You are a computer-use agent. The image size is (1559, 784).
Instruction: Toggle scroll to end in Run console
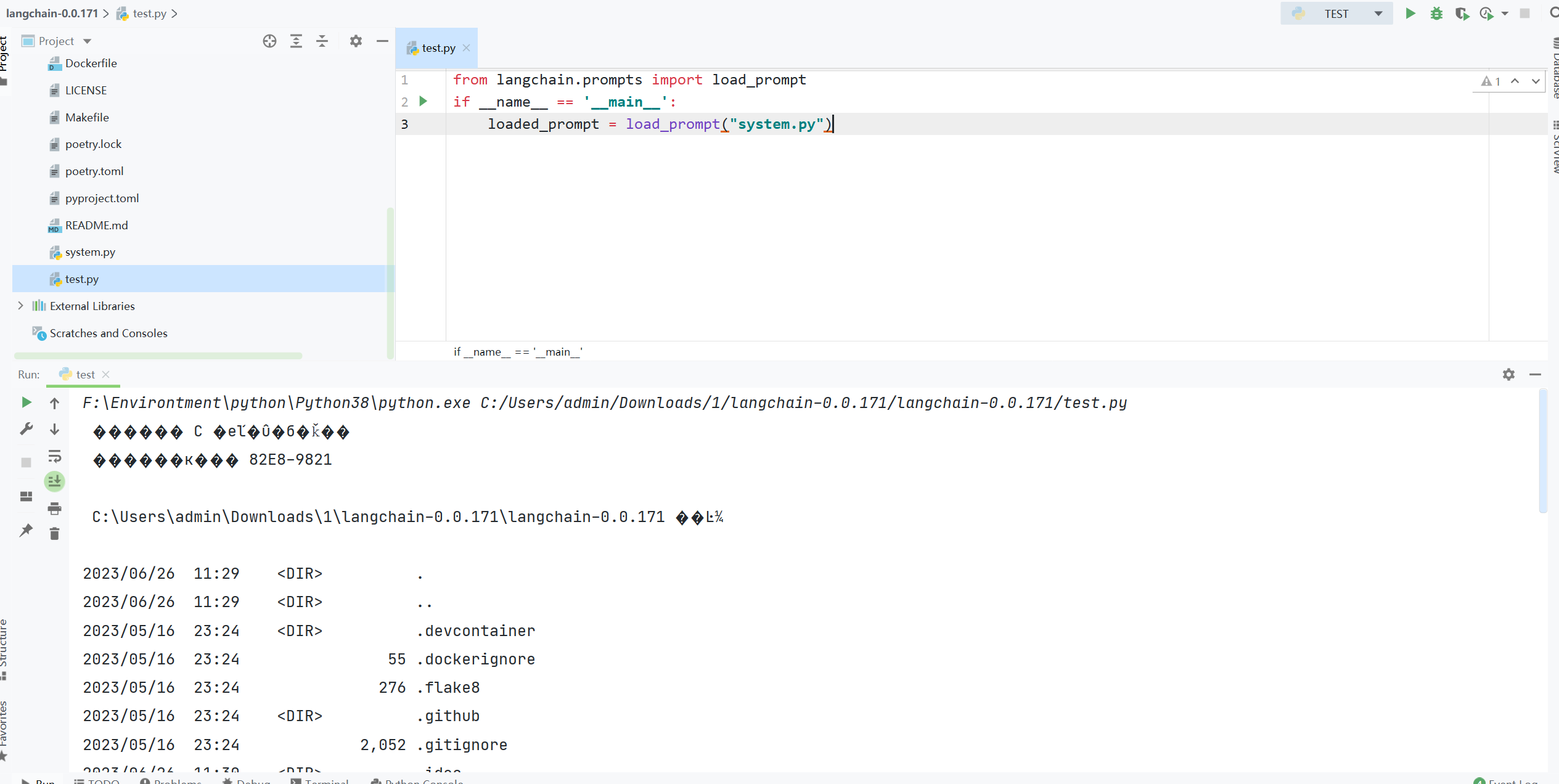[x=54, y=481]
